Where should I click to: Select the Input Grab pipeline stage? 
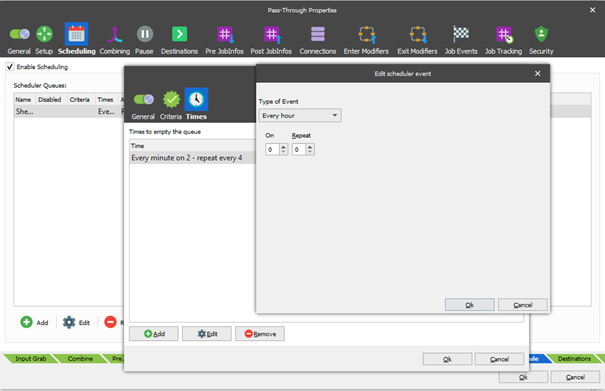click(30, 359)
